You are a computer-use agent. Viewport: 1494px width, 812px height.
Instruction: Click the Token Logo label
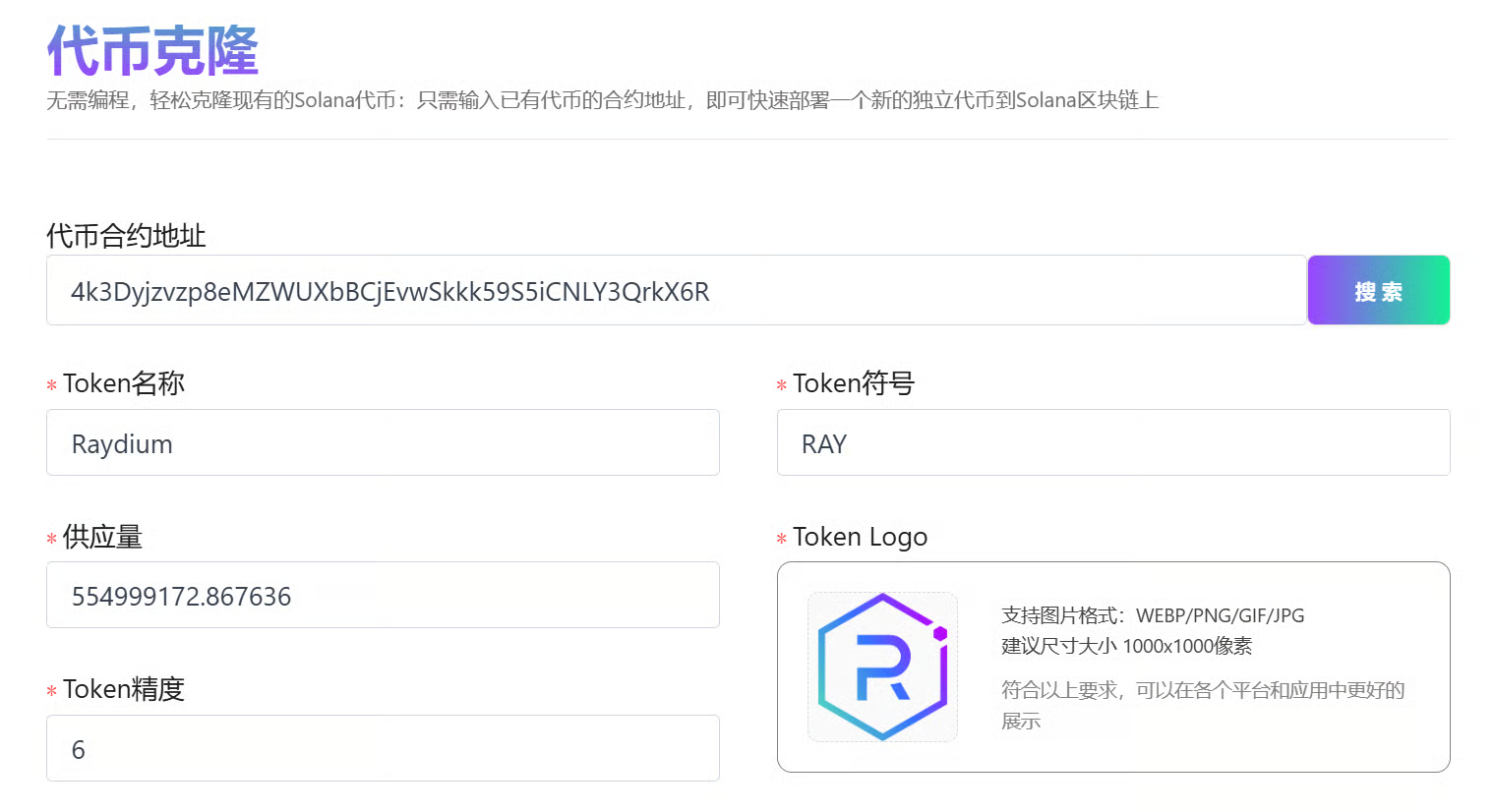click(860, 537)
